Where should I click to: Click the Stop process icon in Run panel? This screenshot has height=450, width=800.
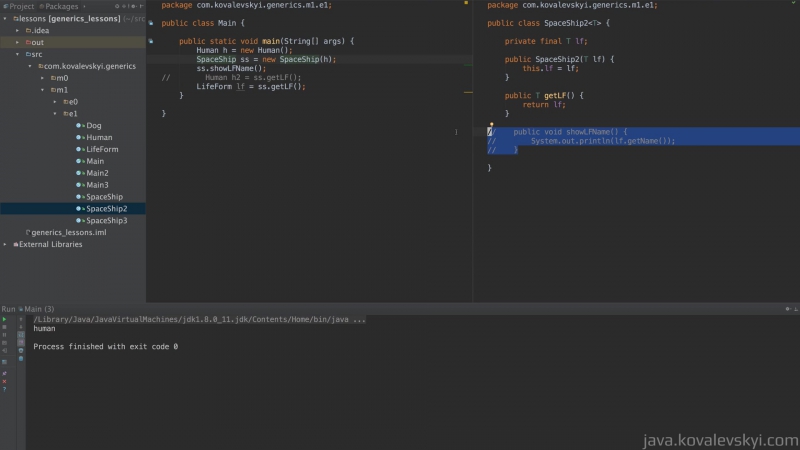click(5, 328)
